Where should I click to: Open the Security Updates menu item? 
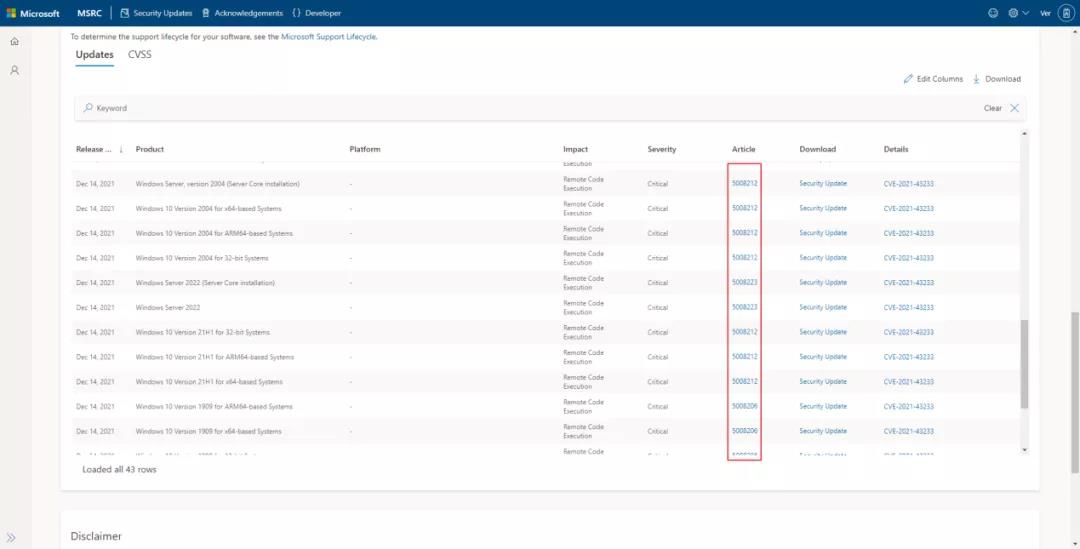pyautogui.click(x=156, y=13)
